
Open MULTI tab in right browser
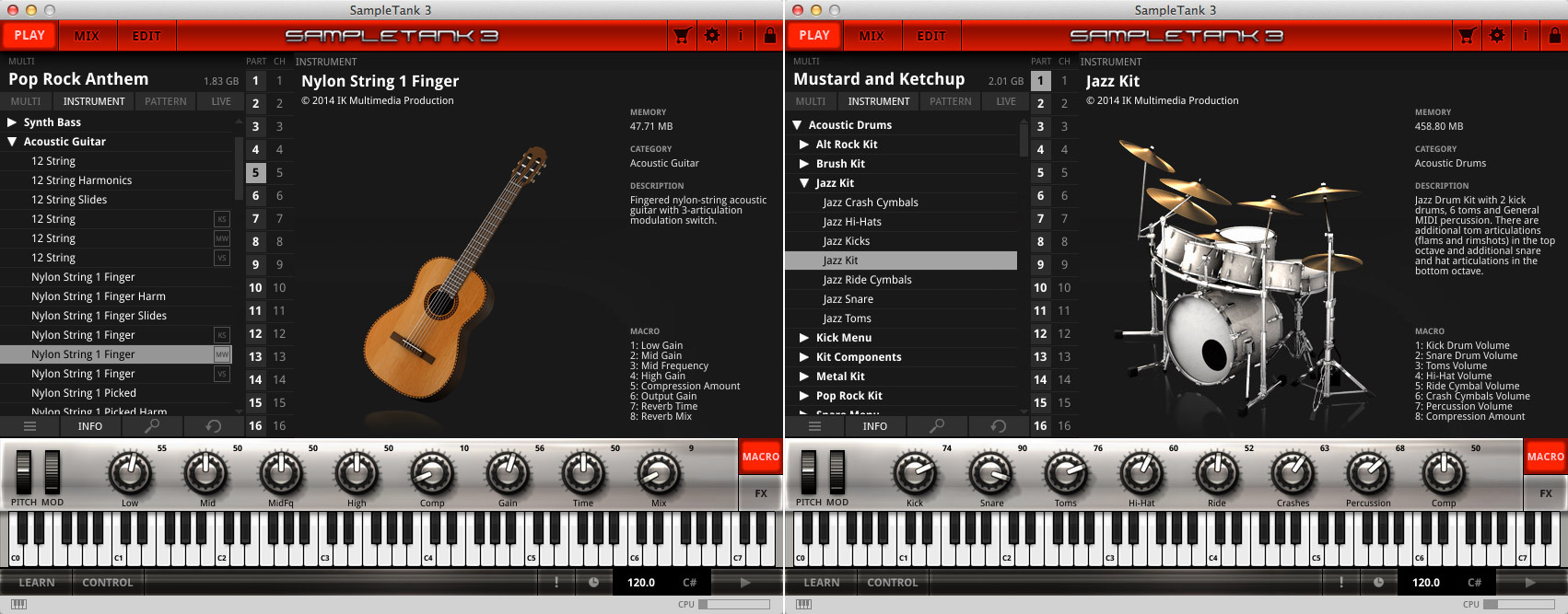click(811, 101)
